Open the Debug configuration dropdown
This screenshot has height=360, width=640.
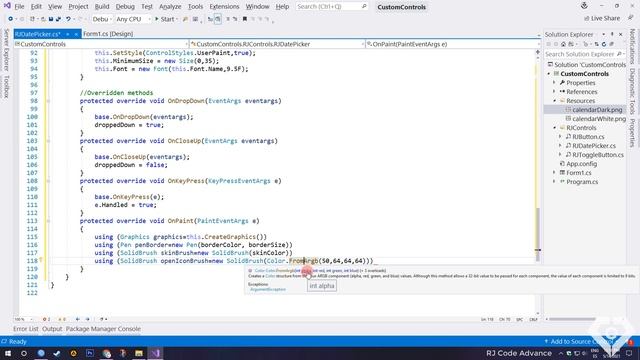(x=102, y=19)
